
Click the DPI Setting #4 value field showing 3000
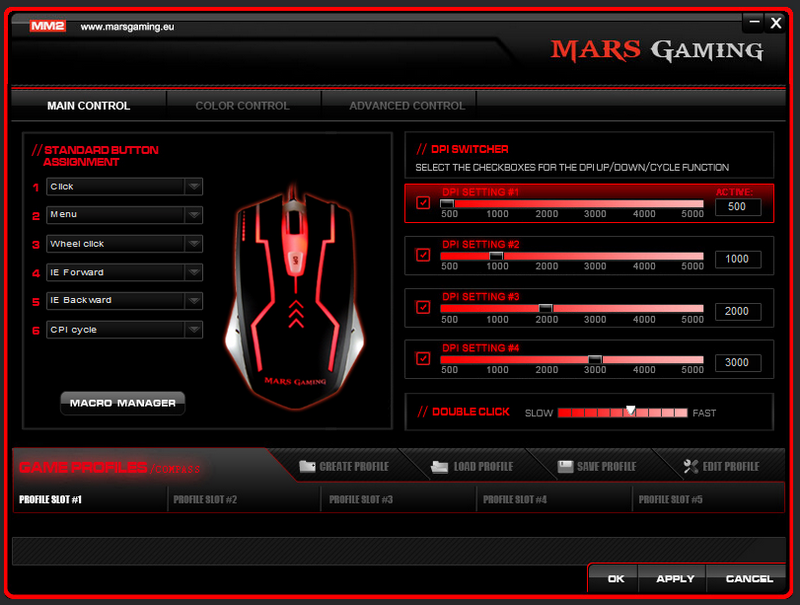tap(737, 362)
